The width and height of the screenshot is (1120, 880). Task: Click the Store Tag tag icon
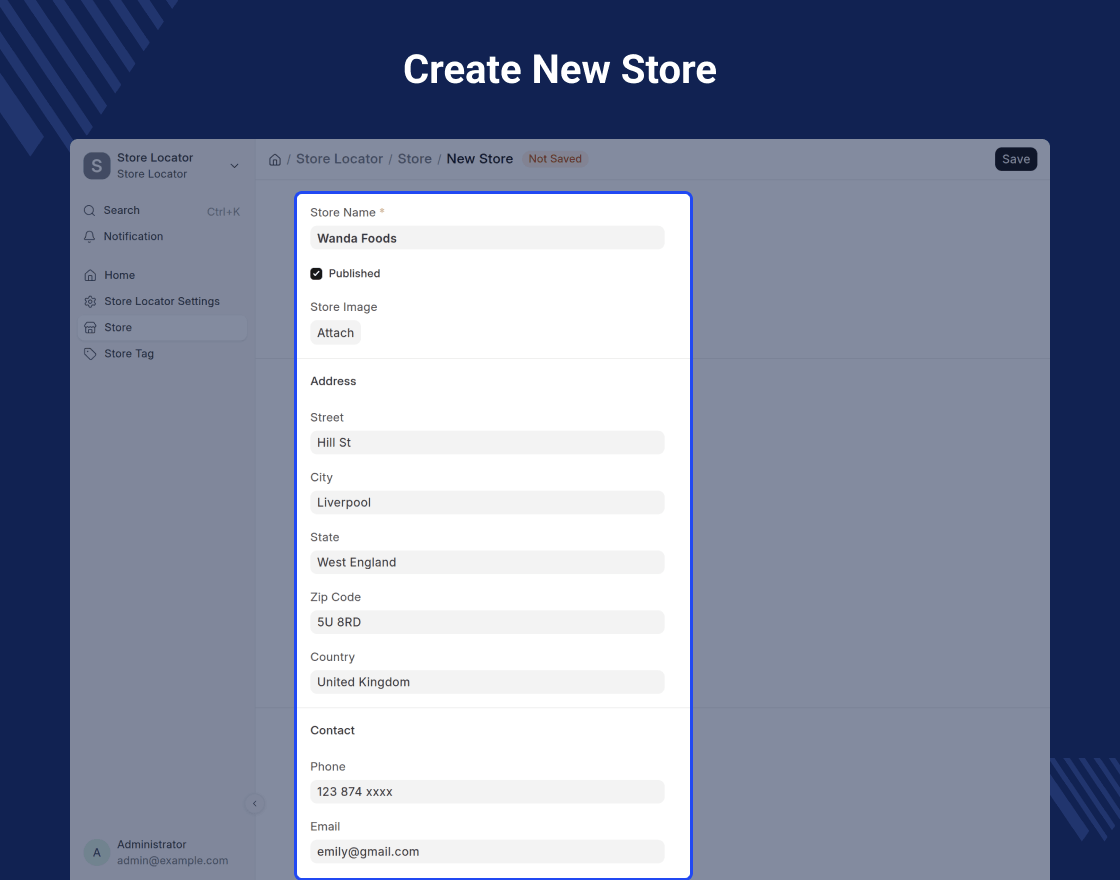click(90, 354)
